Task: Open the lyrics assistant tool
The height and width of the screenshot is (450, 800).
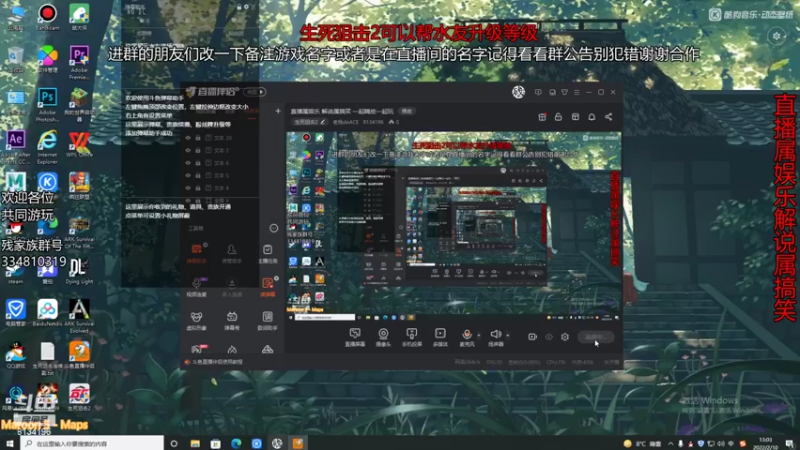Action: 267,321
